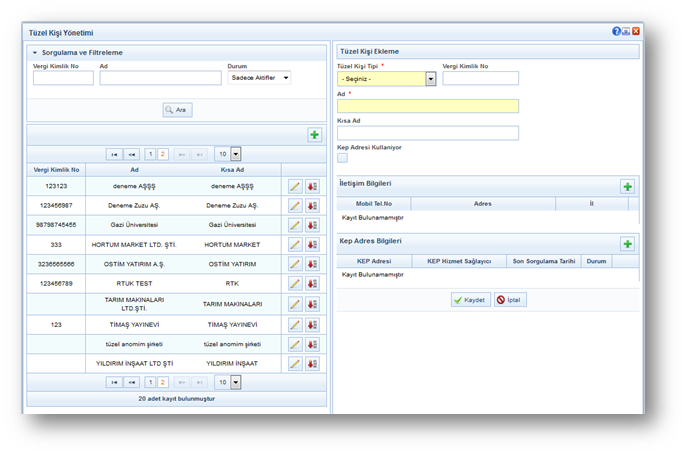This screenshot has height=456, width=687.
Task: Click the İptal cancel button
Action: tap(510, 300)
